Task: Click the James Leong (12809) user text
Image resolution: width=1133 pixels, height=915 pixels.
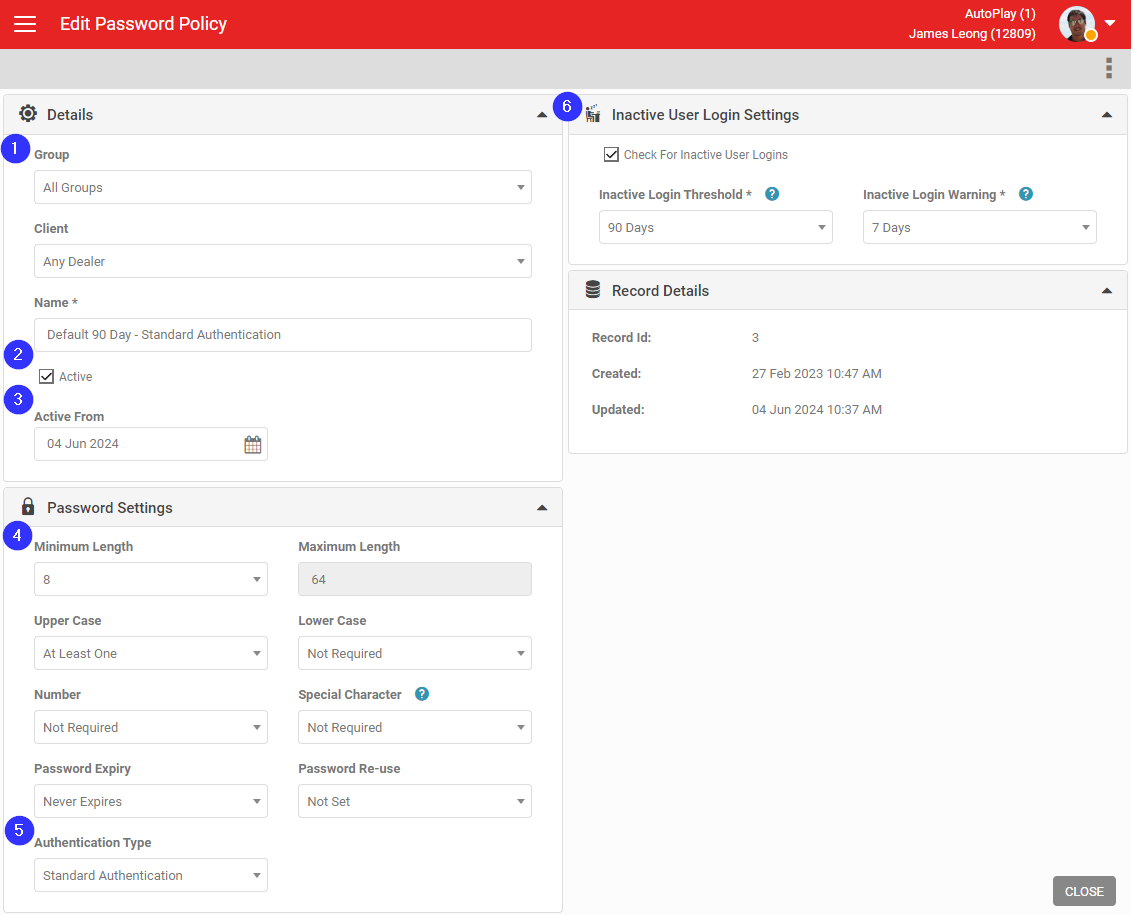Action: coord(972,33)
